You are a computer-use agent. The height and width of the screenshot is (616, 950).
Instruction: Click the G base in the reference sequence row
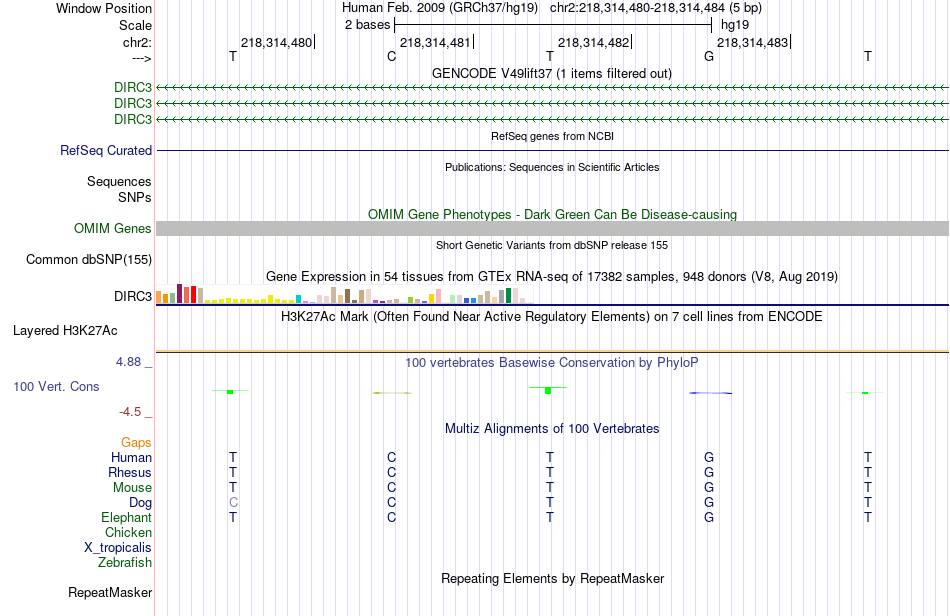click(709, 56)
